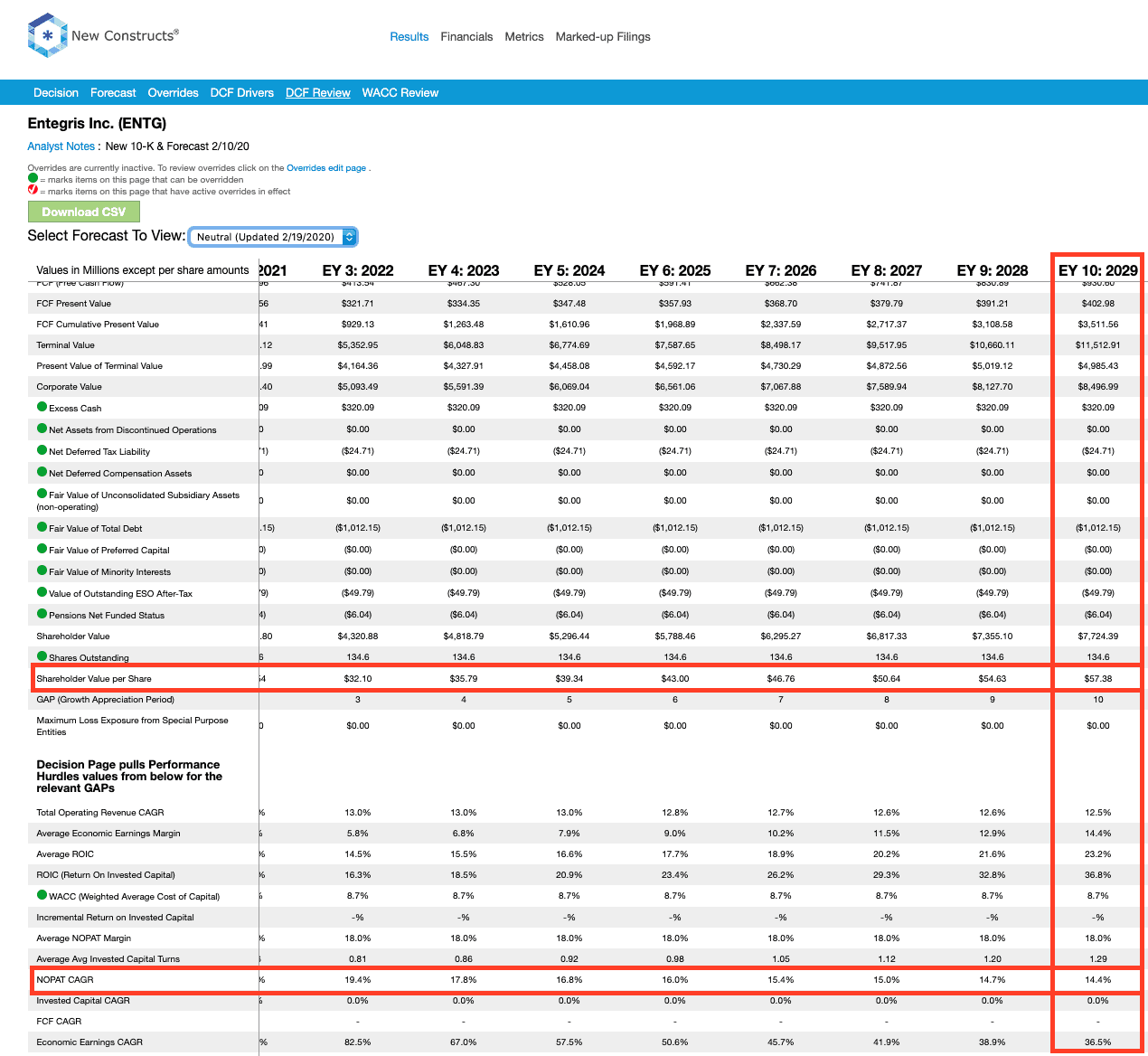
Task: Click the Analyst Notes link
Action: coord(61,146)
